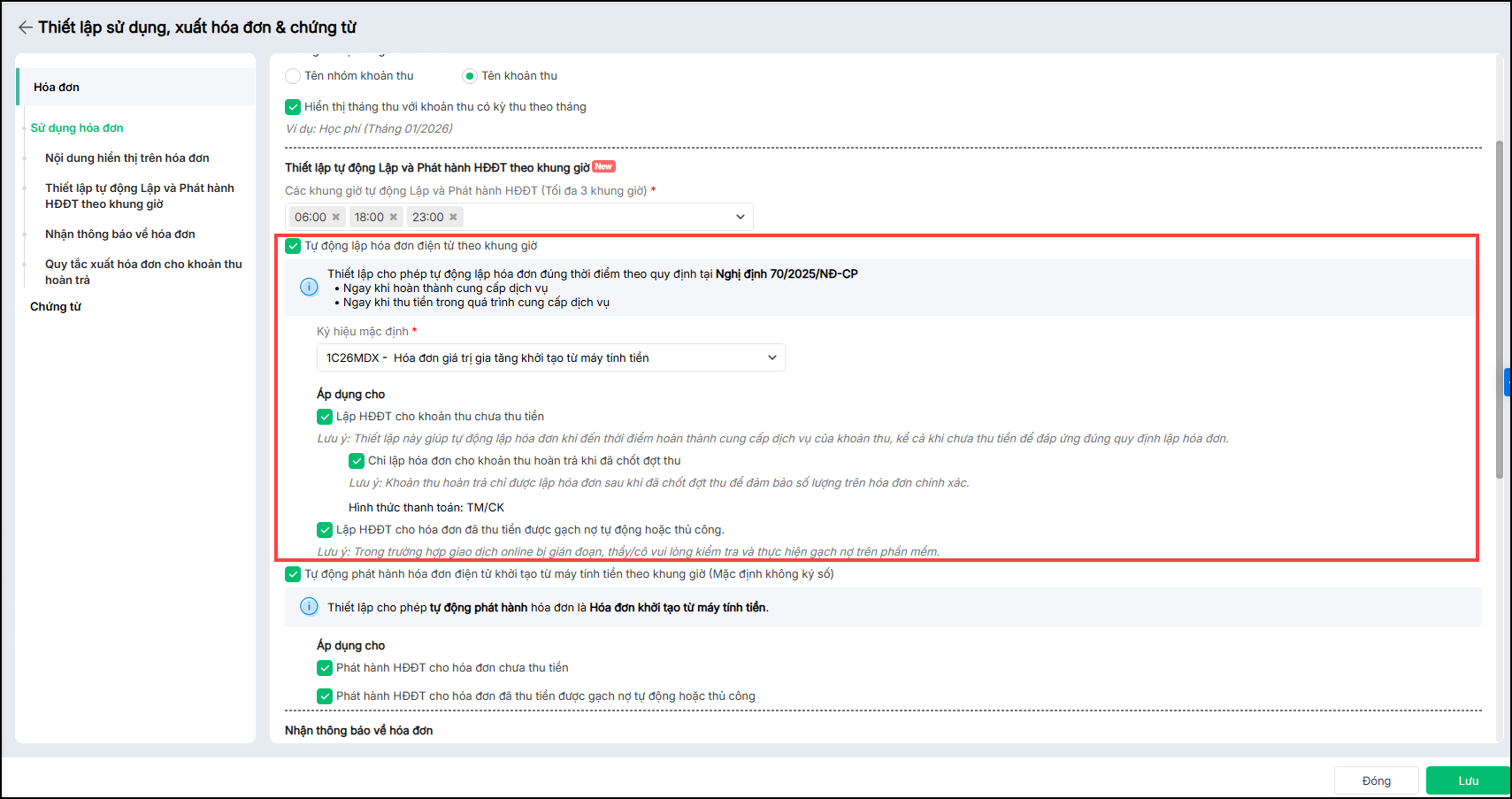Uncheck Hiển thị tháng thu checkbox
This screenshot has height=799, width=1512.
point(293,107)
